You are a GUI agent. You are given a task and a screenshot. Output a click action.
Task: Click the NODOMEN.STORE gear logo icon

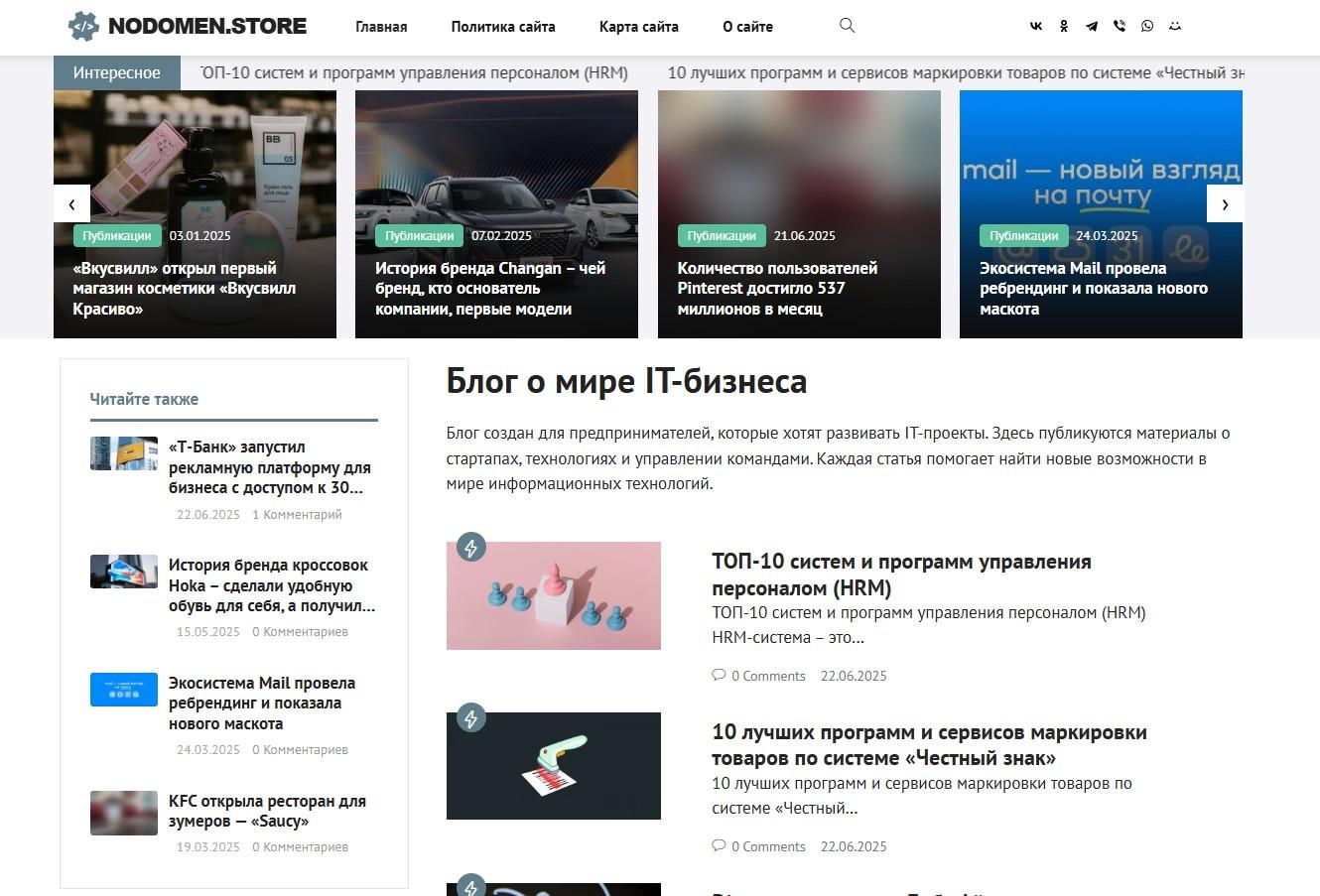pos(84,26)
